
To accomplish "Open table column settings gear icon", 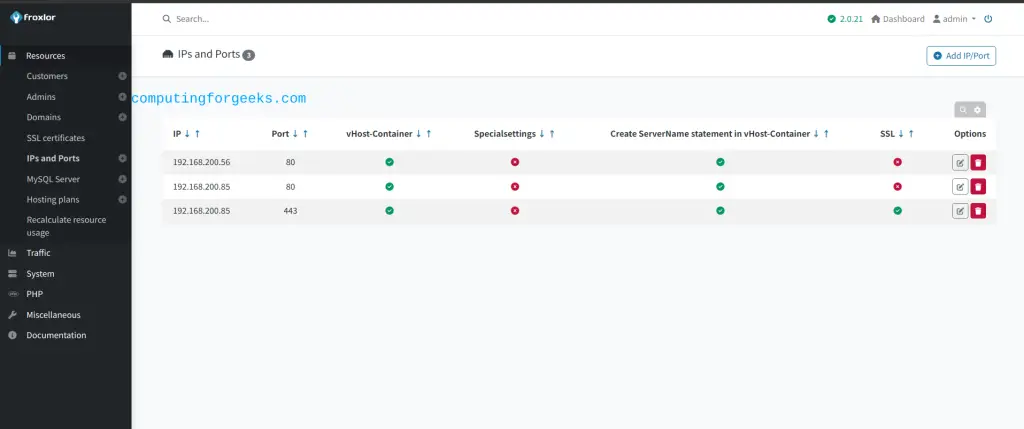I will coord(978,110).
